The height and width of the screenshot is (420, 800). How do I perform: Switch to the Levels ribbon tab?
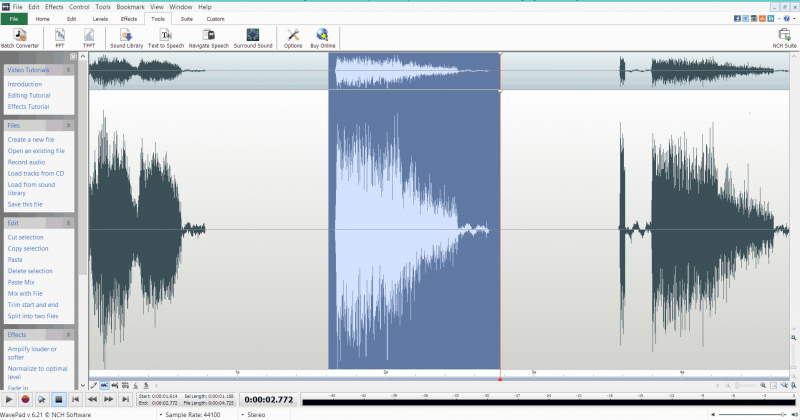[100, 19]
